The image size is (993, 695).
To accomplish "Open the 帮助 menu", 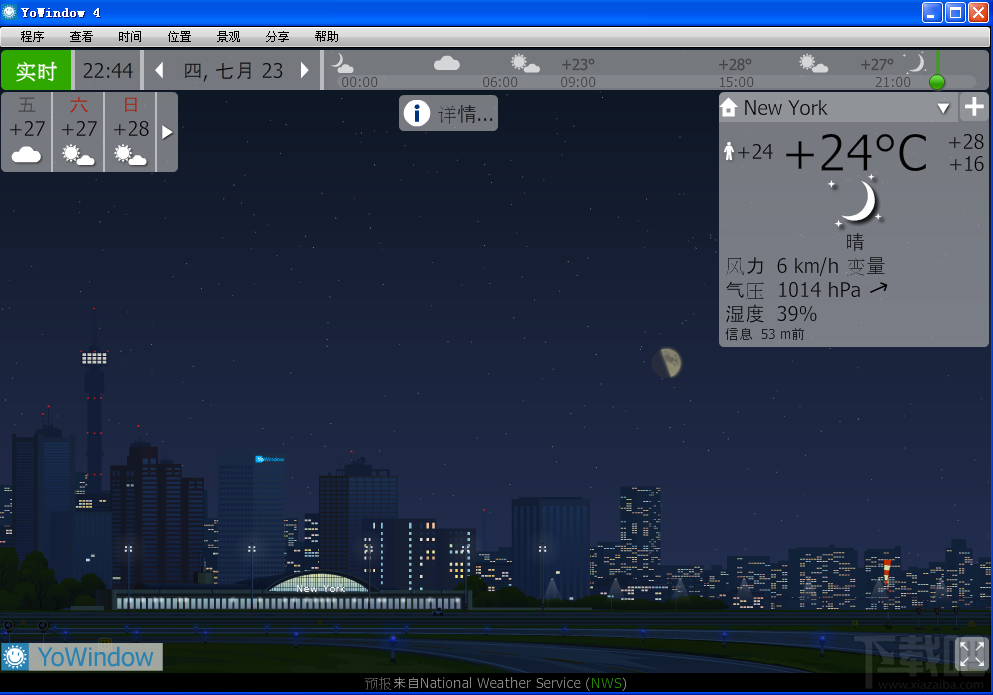I will tap(326, 37).
